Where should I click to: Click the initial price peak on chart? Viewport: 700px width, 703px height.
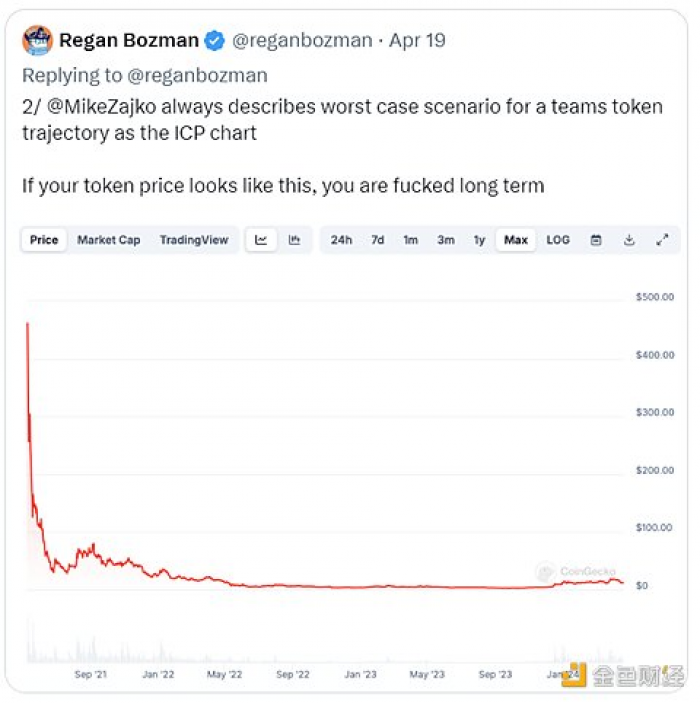27,324
